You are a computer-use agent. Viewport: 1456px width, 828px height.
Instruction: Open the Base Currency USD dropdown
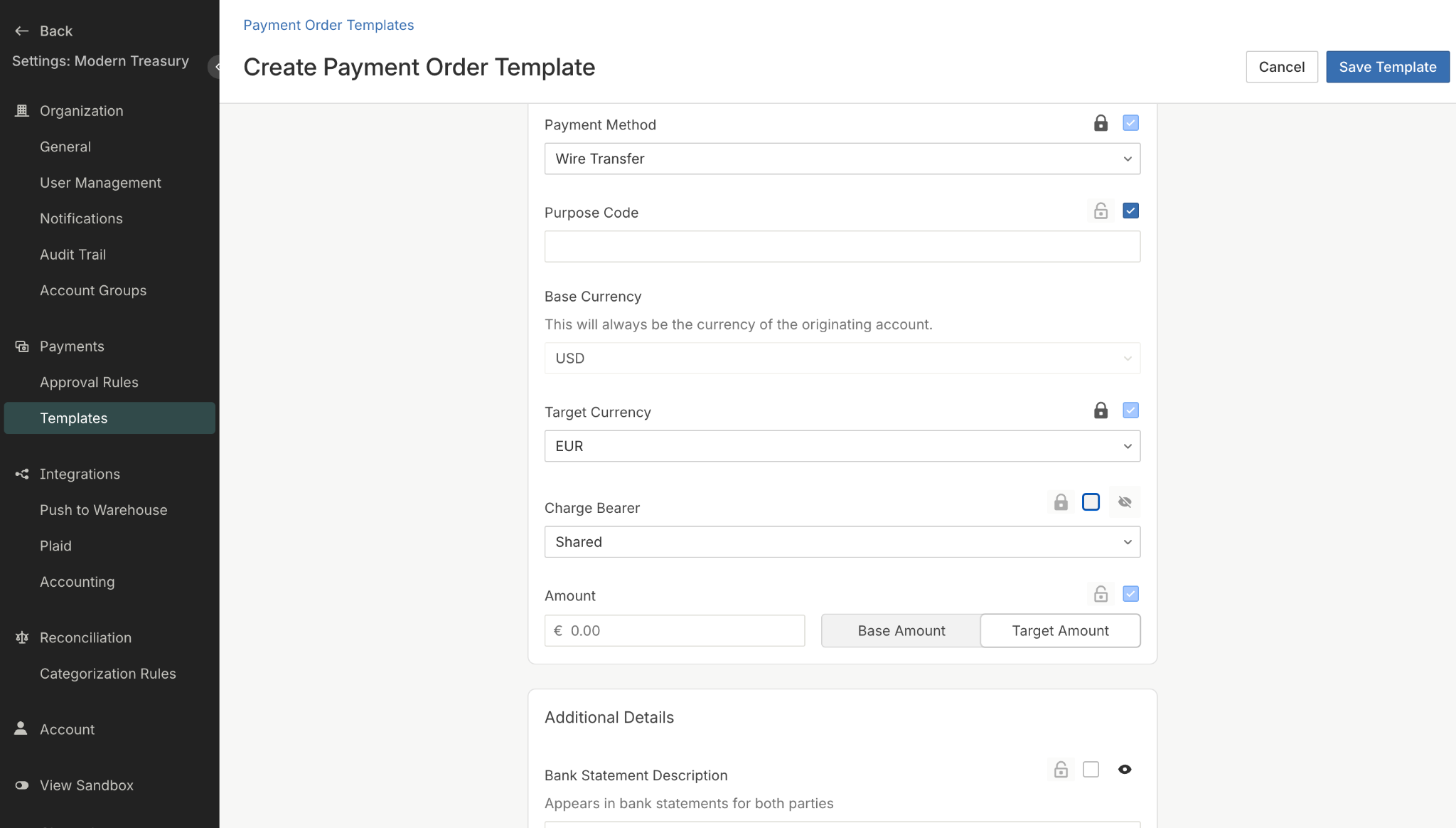tap(842, 359)
